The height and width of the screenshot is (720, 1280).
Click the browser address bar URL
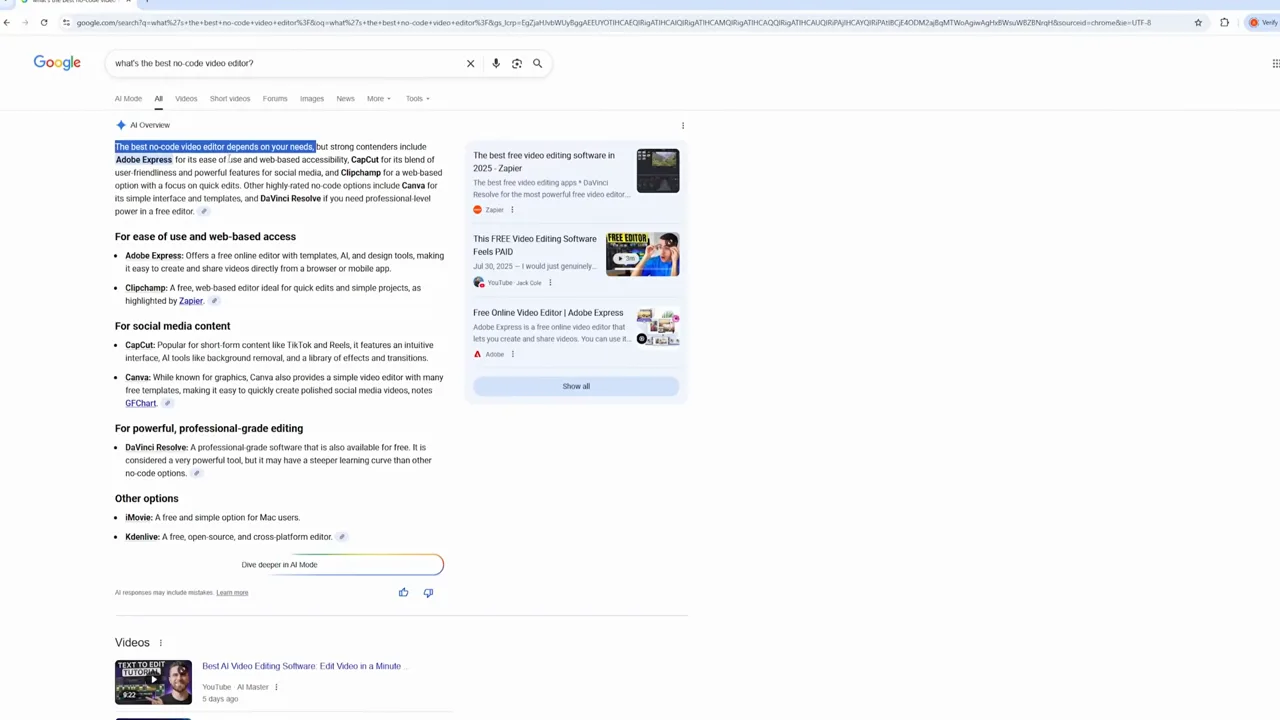point(613,22)
